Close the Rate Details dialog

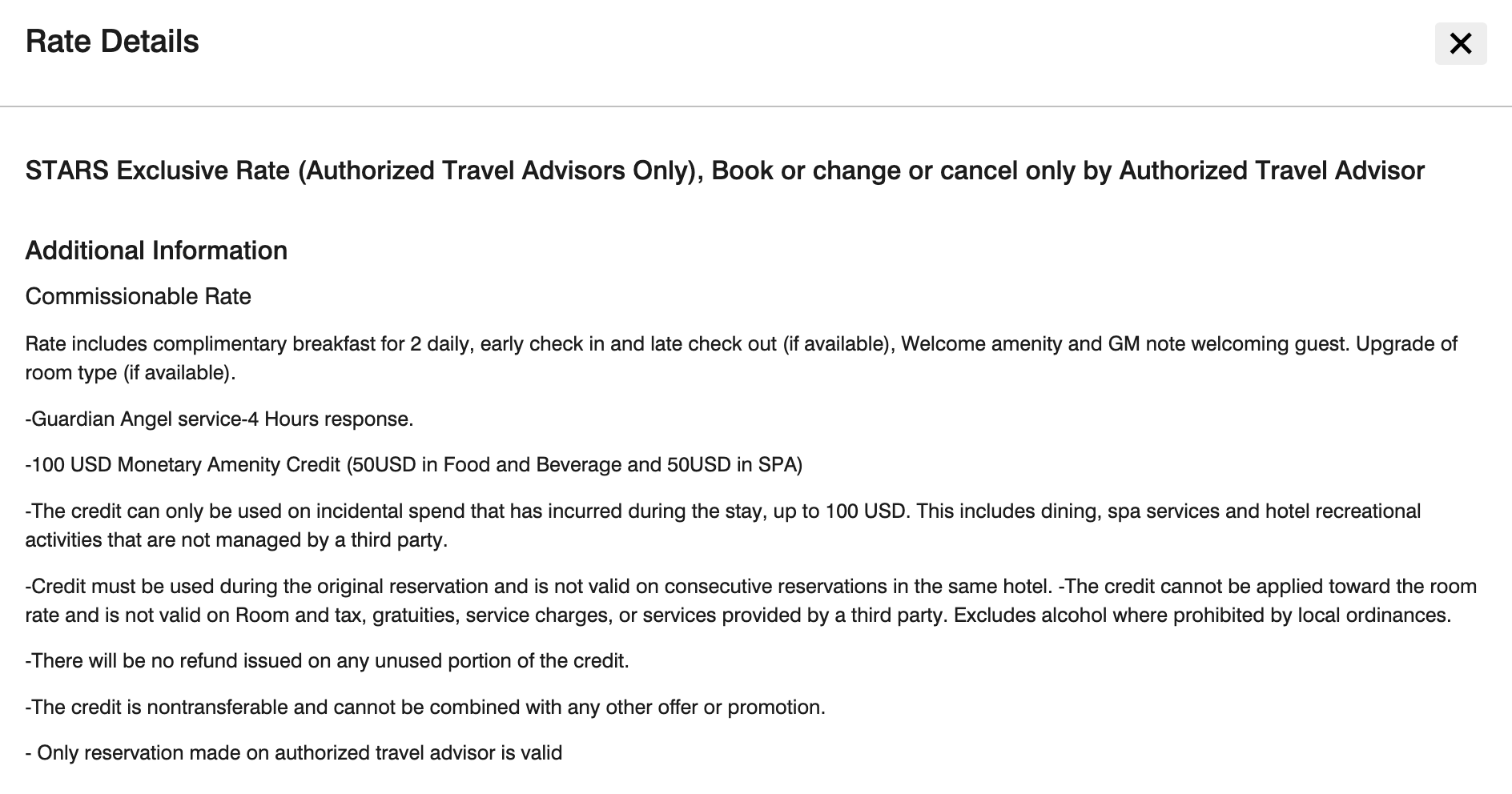tap(1460, 43)
